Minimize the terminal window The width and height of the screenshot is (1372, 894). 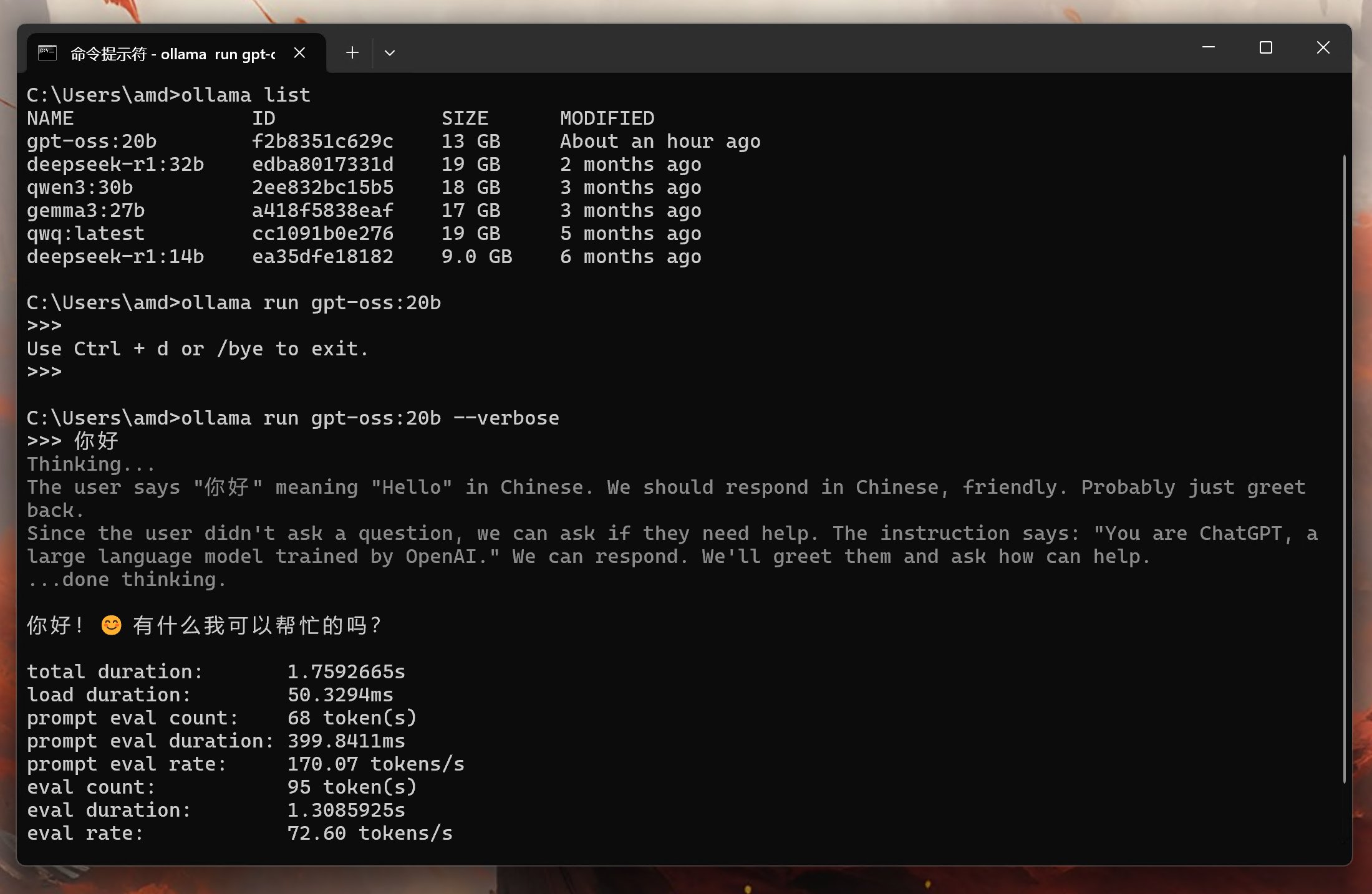pos(1209,47)
